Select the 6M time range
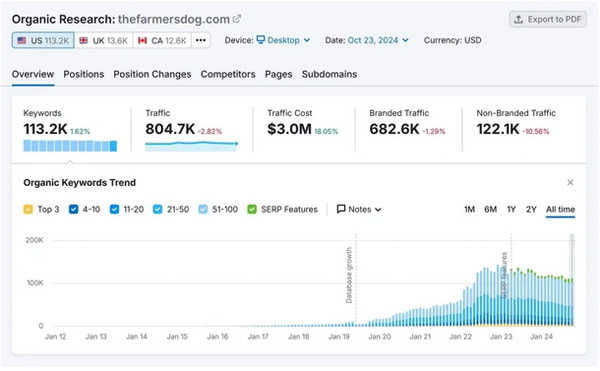This screenshot has width=600, height=371. 491,209
